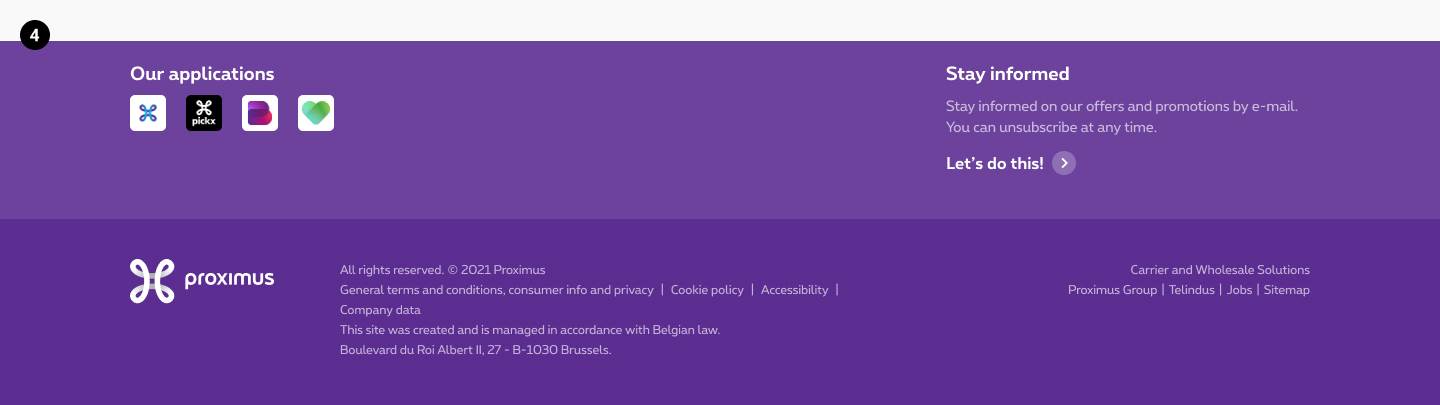
Task: Click the Telindus footer link
Action: [1191, 290]
